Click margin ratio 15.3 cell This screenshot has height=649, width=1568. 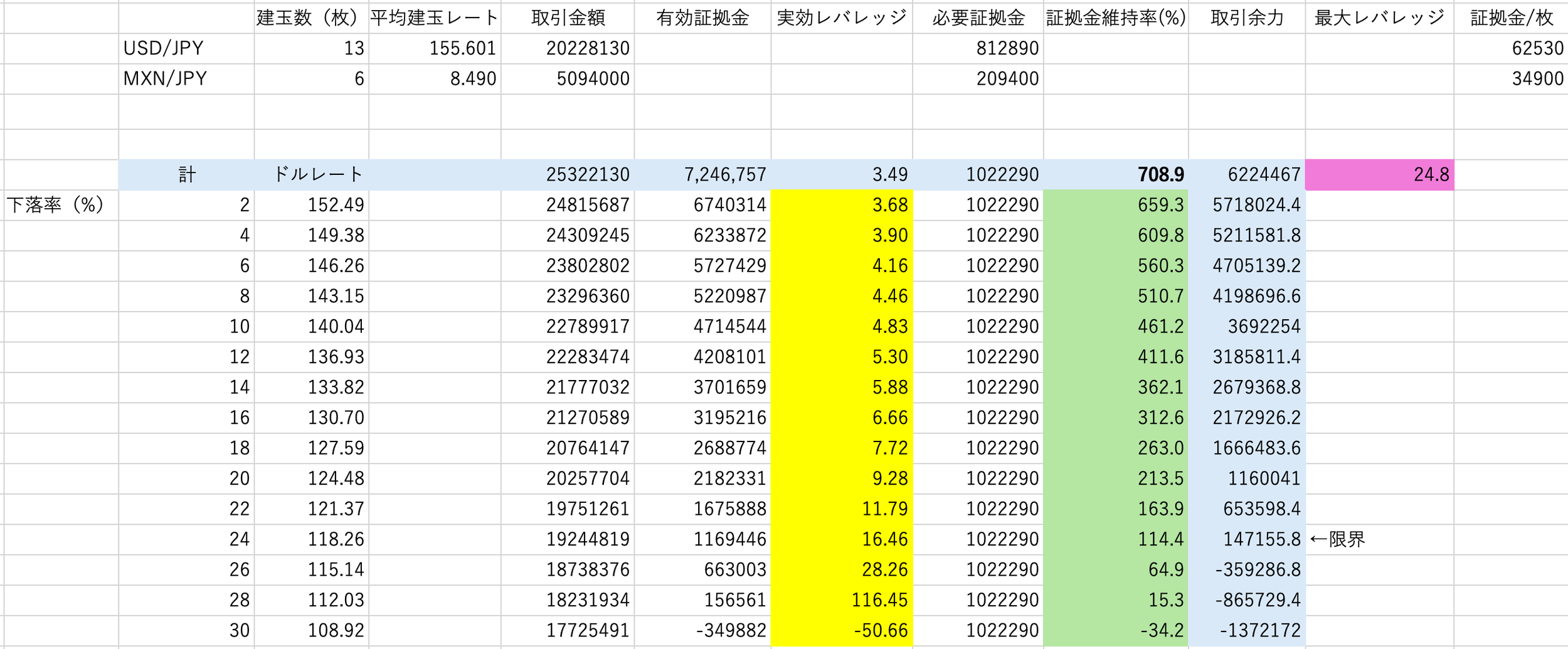[1116, 600]
